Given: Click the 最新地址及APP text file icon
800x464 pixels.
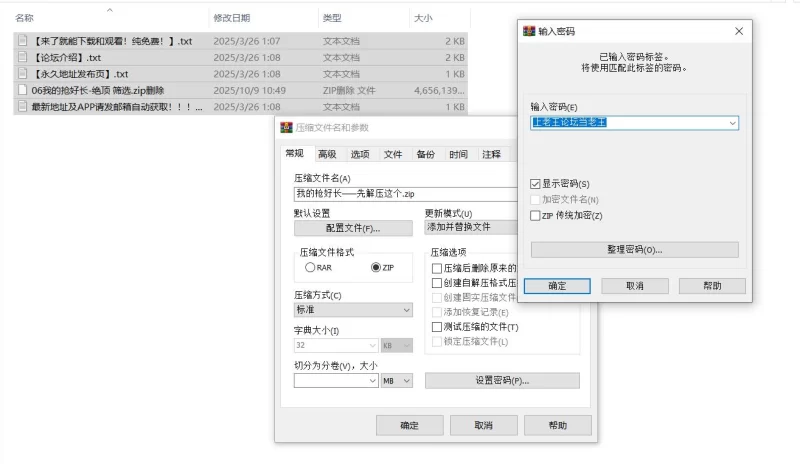Looking at the screenshot, I should [x=24, y=107].
